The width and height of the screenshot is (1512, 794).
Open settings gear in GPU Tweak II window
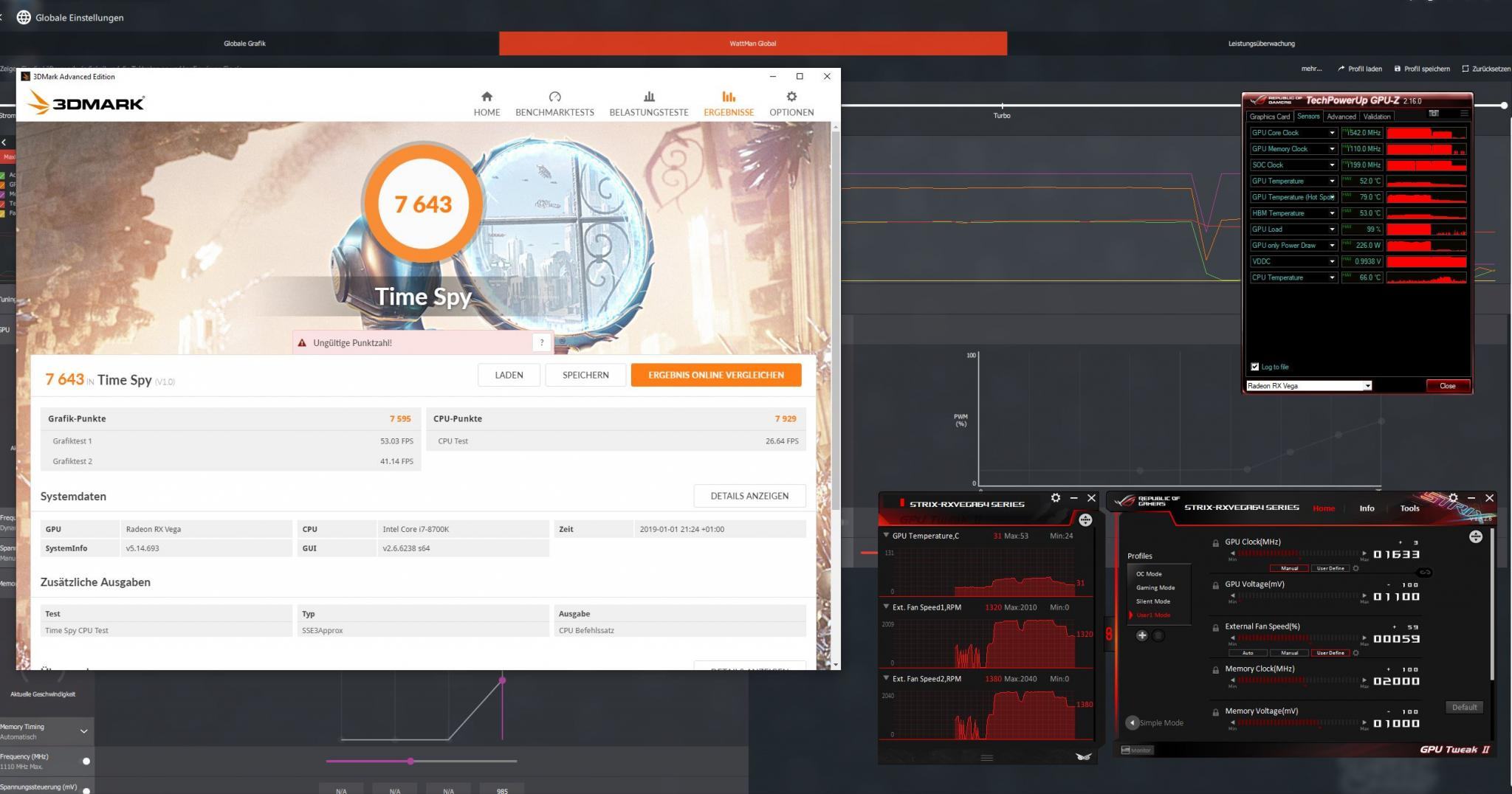[x=1453, y=498]
